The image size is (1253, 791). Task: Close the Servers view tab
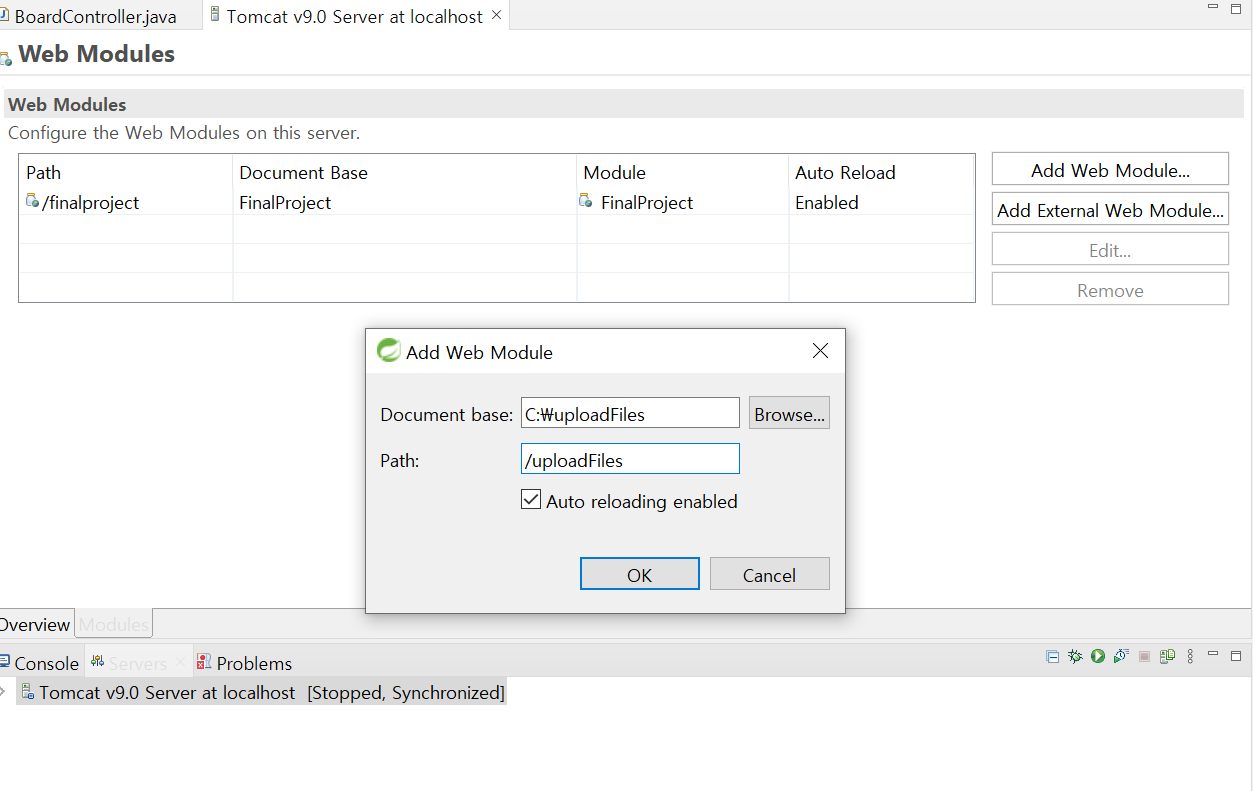tap(180, 662)
